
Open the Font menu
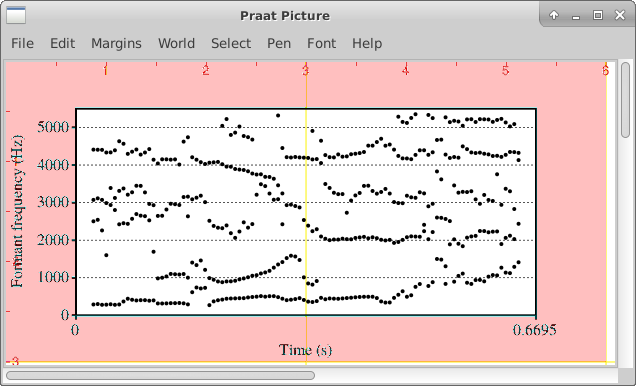pyautogui.click(x=321, y=43)
